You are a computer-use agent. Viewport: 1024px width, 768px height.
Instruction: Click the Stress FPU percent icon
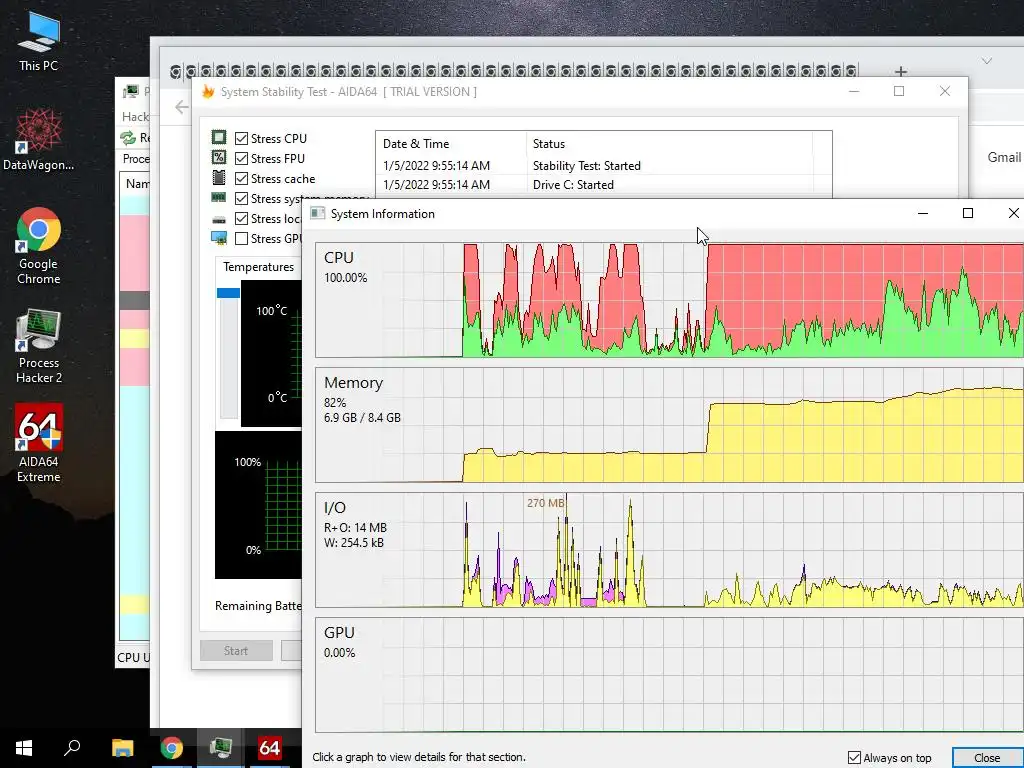coord(219,157)
